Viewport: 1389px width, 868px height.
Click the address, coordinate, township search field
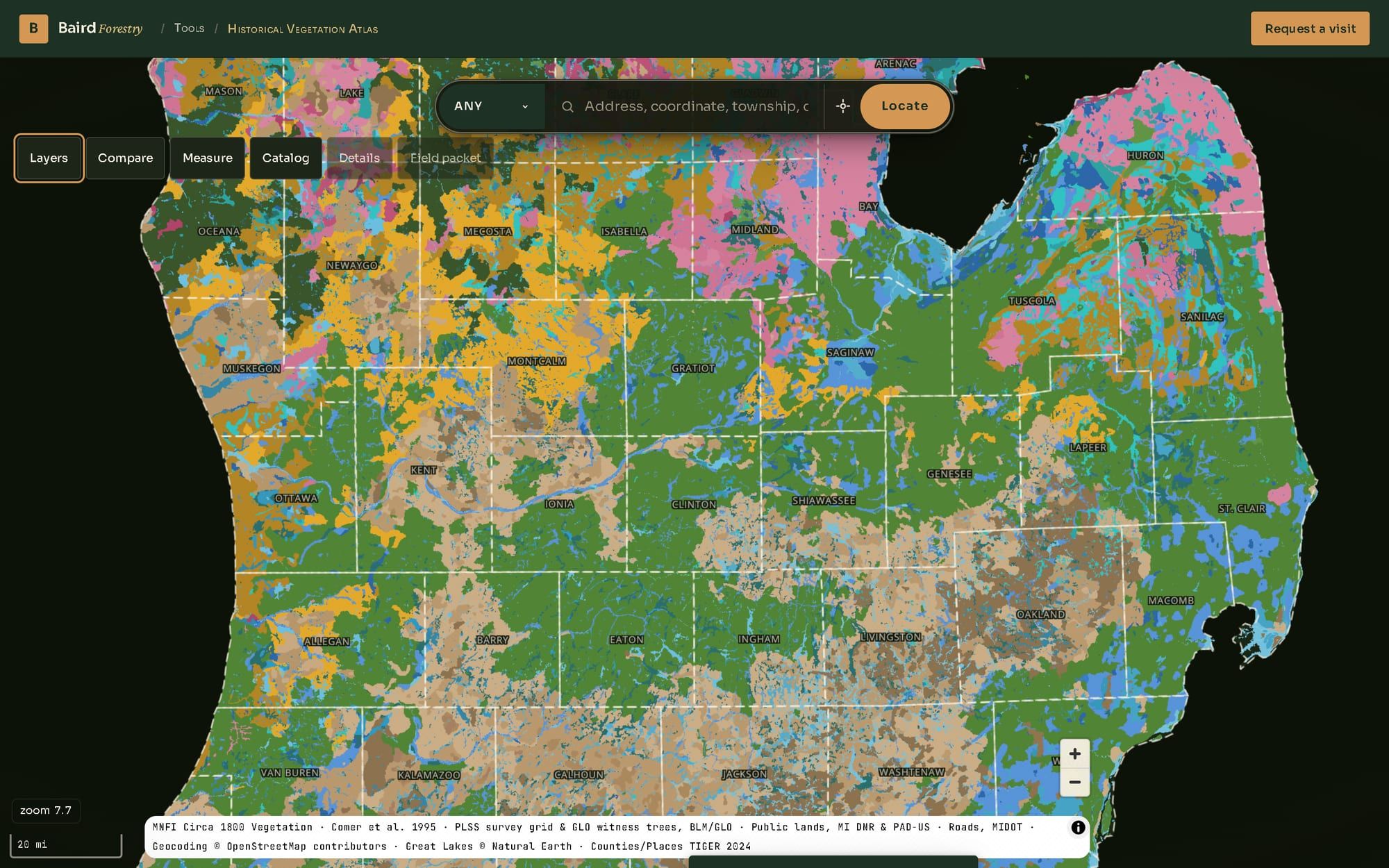pos(696,106)
